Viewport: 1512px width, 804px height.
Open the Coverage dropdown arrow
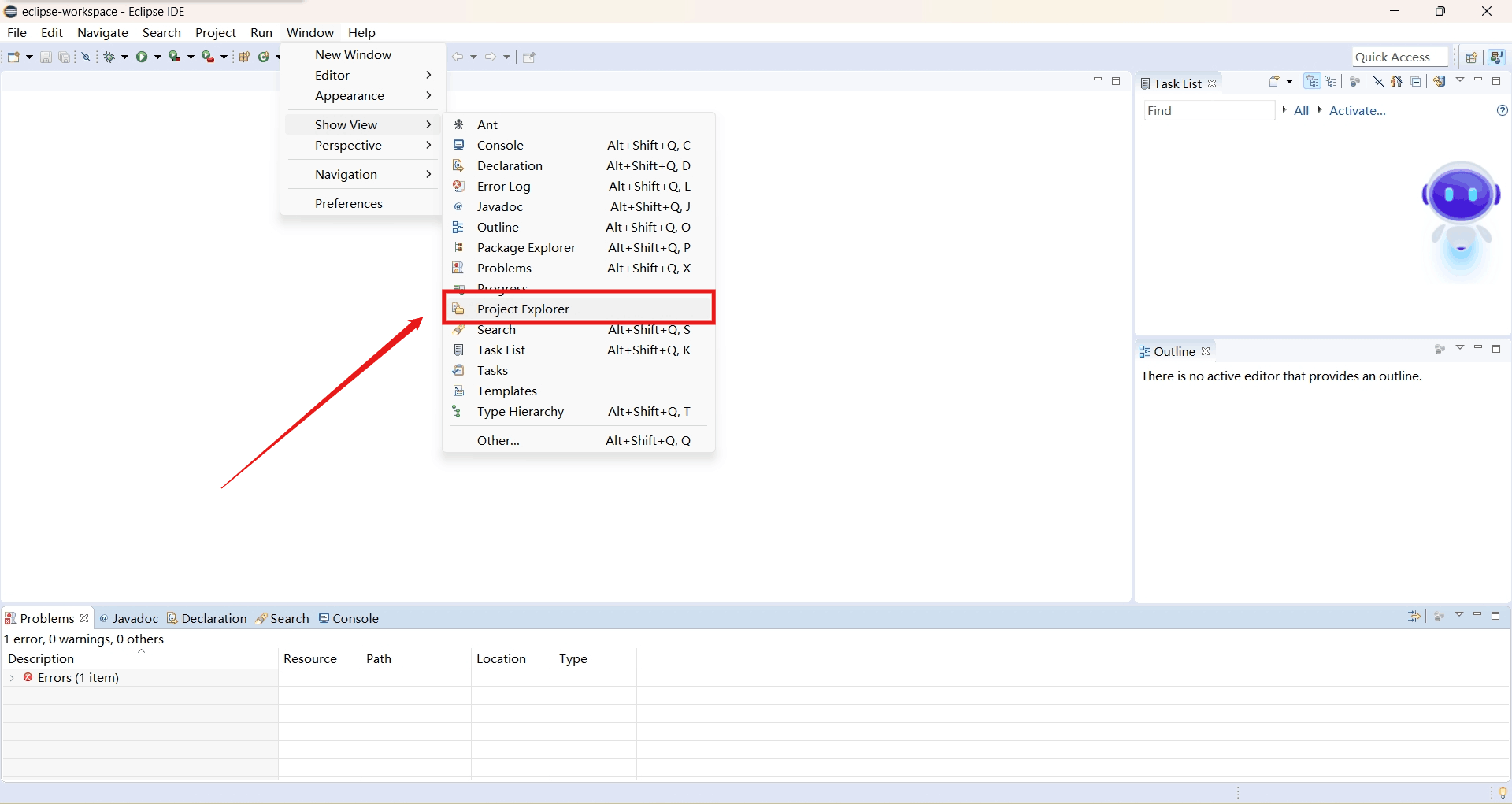191,57
